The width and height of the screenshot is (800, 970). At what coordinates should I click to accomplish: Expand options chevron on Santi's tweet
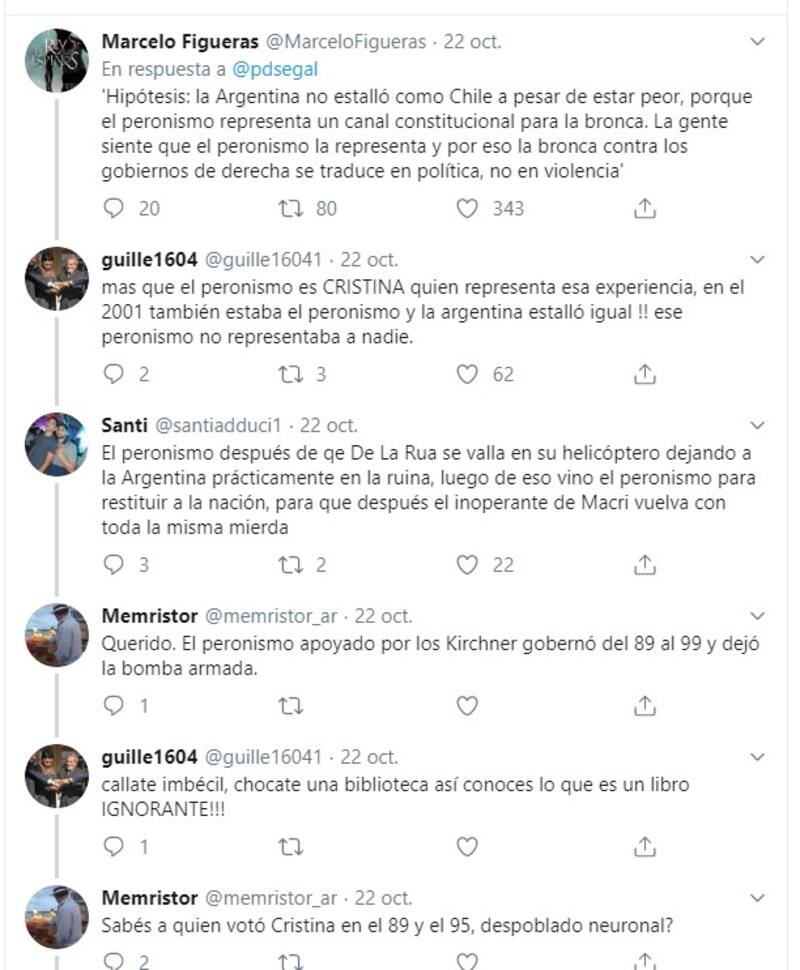757,425
